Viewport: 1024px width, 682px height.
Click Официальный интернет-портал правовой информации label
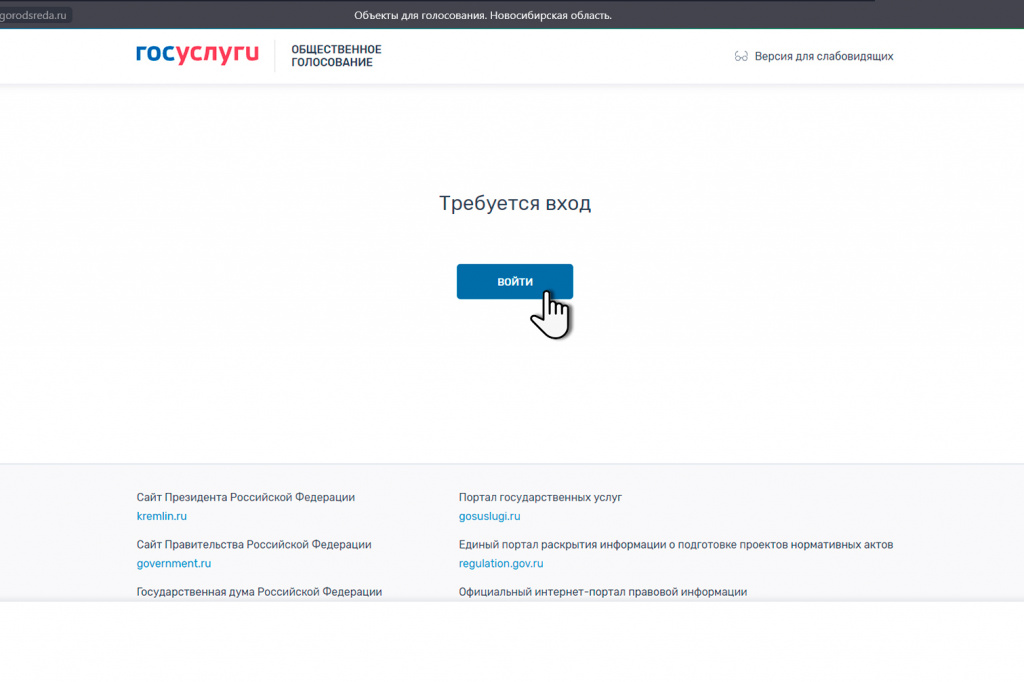point(602,591)
